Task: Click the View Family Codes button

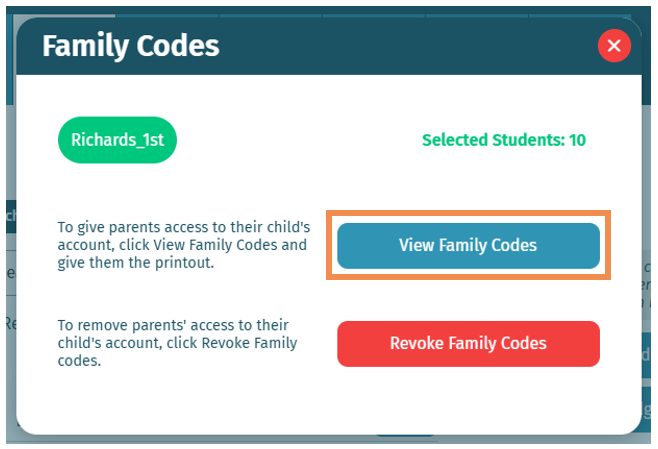Action: coord(468,245)
